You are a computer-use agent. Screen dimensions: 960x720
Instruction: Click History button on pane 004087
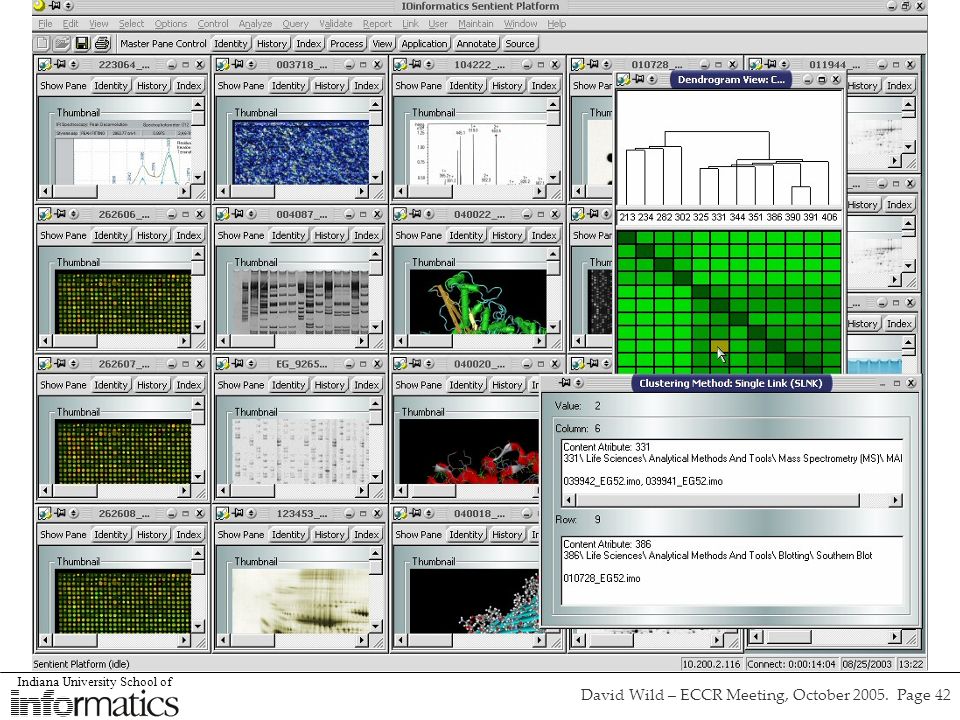(x=329, y=235)
